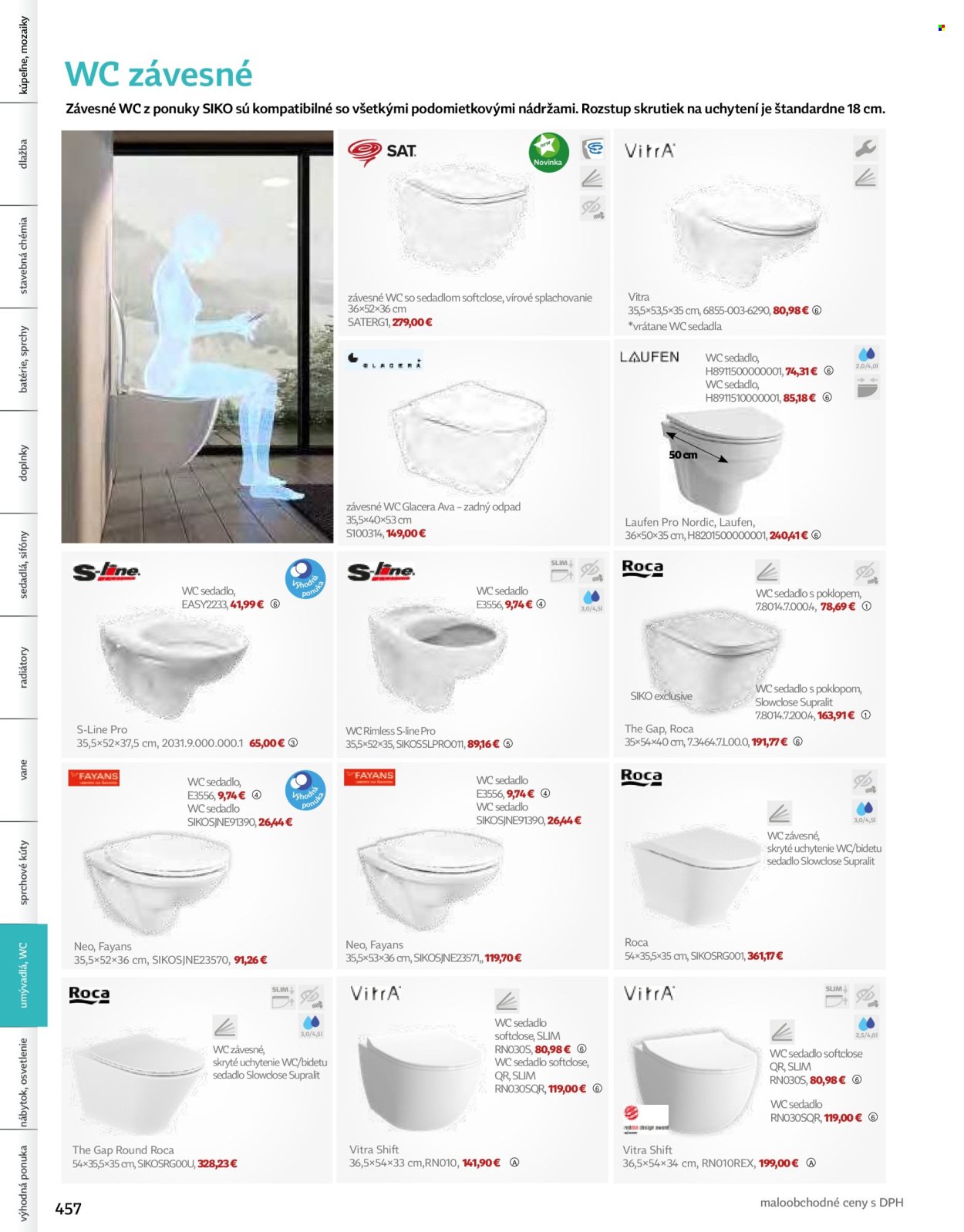This screenshot has height=1232, width=964.
Task: Click the Výhodná ponuka badge on S-Line Pro
Action: (305, 579)
